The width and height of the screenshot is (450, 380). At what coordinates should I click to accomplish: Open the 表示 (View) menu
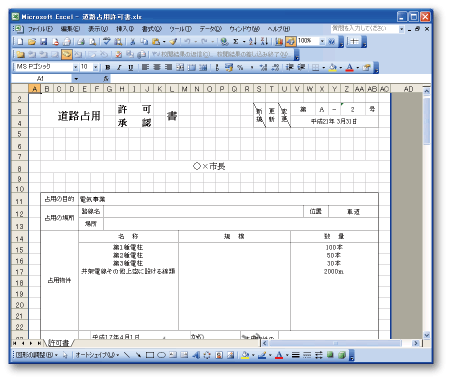click(x=98, y=29)
